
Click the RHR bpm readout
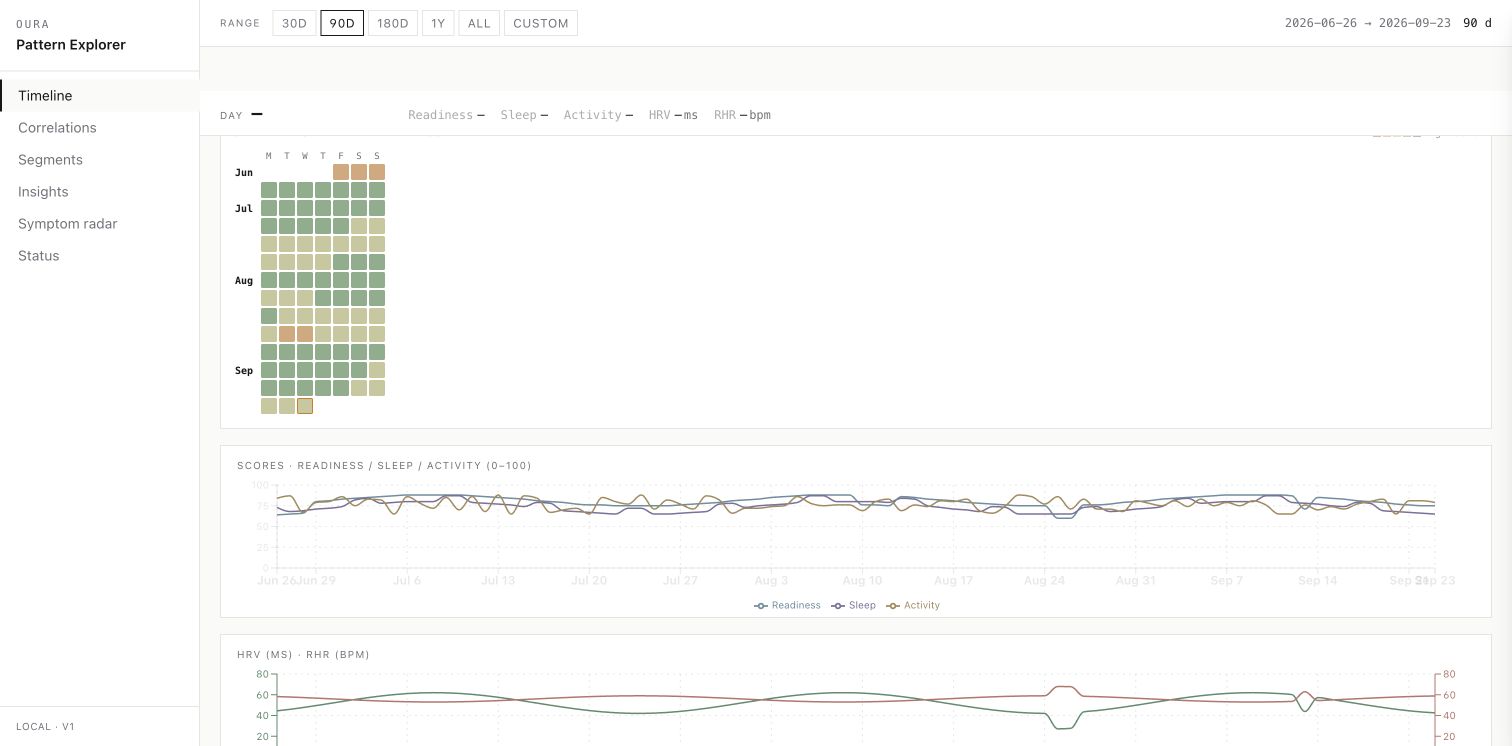click(x=742, y=115)
